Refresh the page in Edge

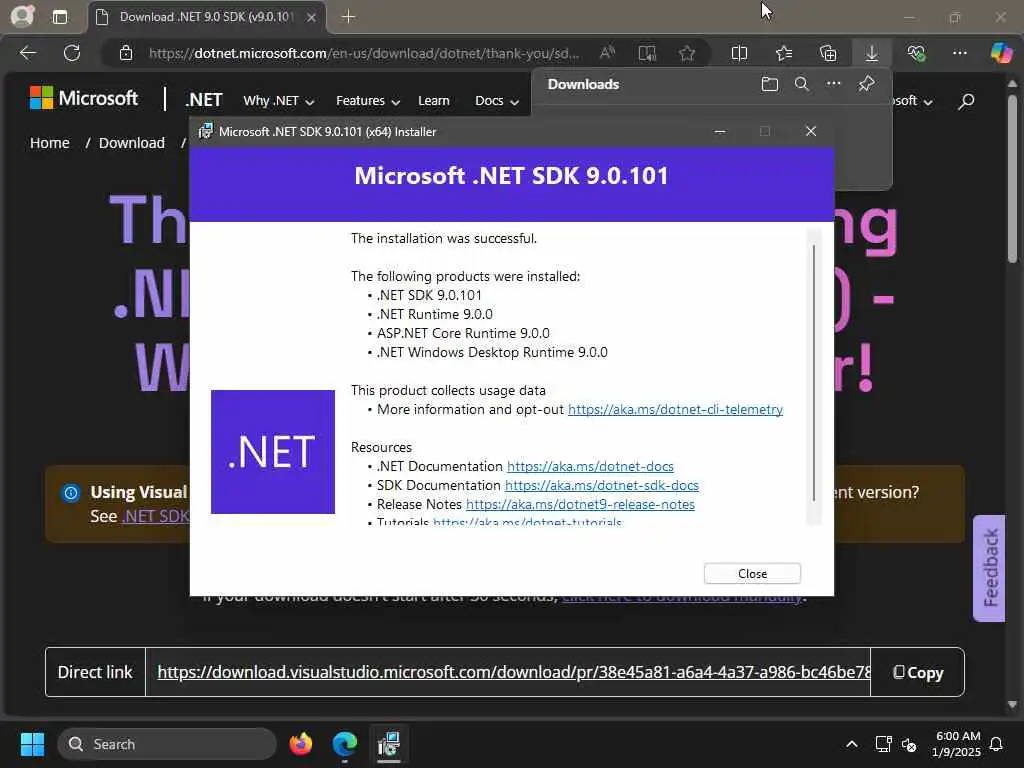click(x=72, y=53)
